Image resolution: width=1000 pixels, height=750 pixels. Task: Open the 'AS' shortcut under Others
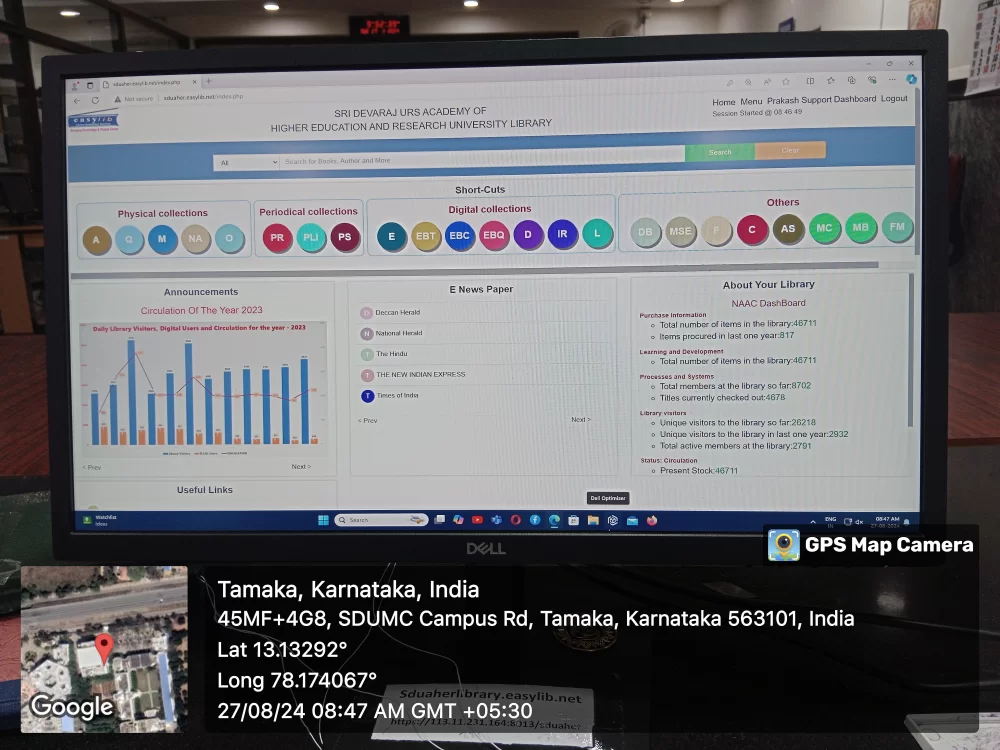pos(788,229)
